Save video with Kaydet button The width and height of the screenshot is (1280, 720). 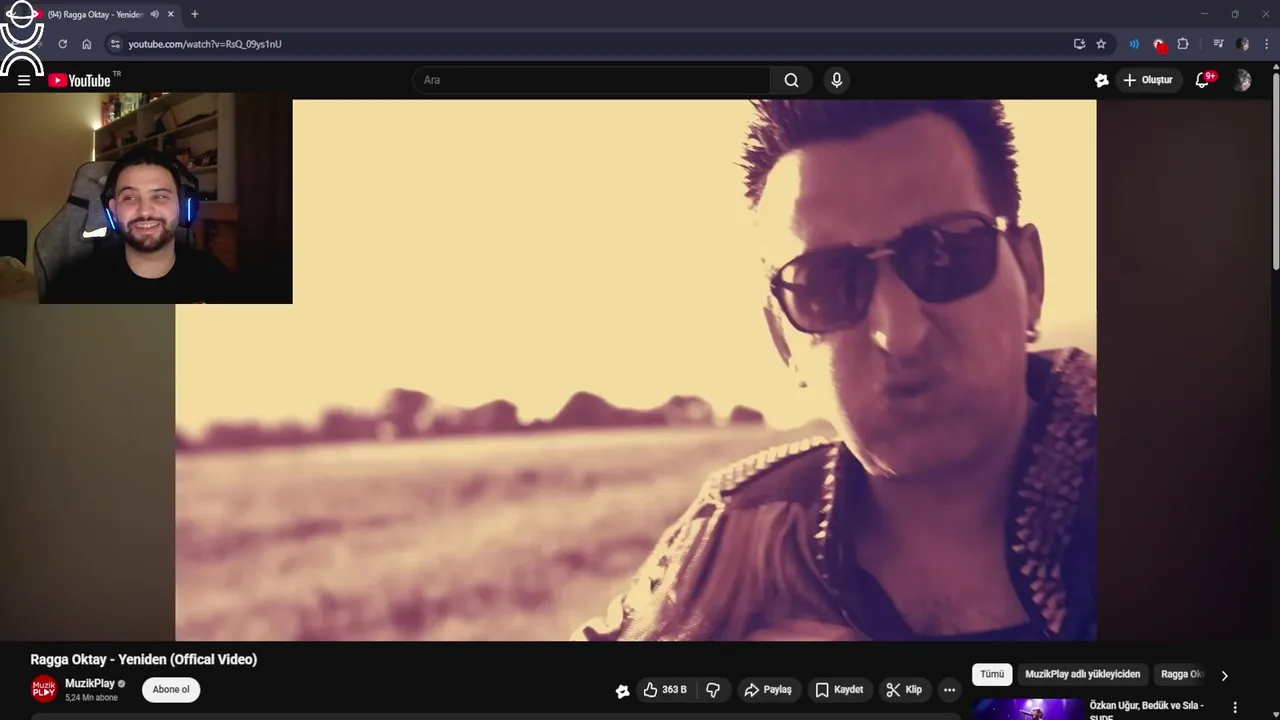[839, 690]
